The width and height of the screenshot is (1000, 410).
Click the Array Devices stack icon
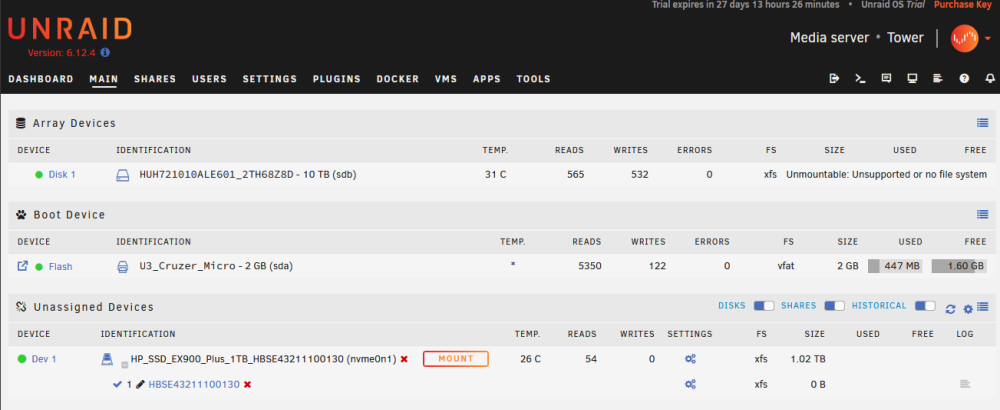(x=21, y=123)
